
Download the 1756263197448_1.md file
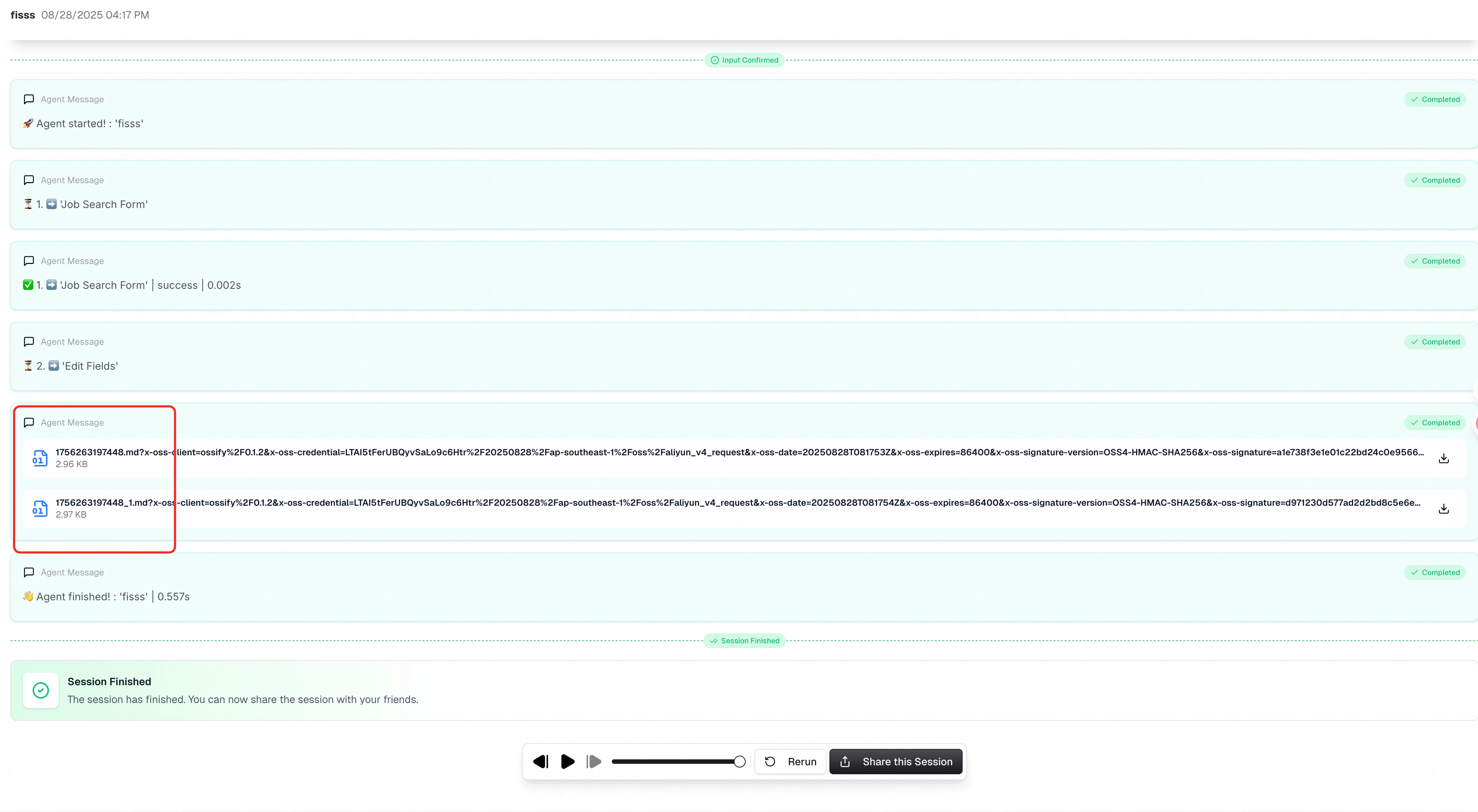point(1444,508)
